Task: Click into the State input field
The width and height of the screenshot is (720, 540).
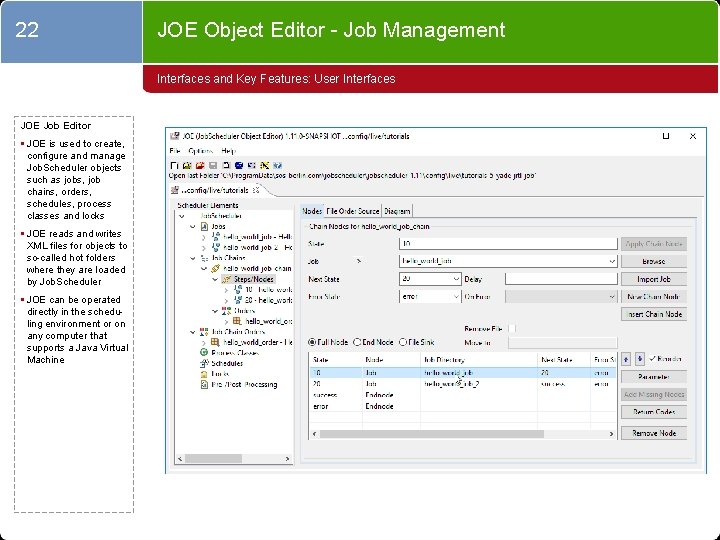Action: click(508, 244)
